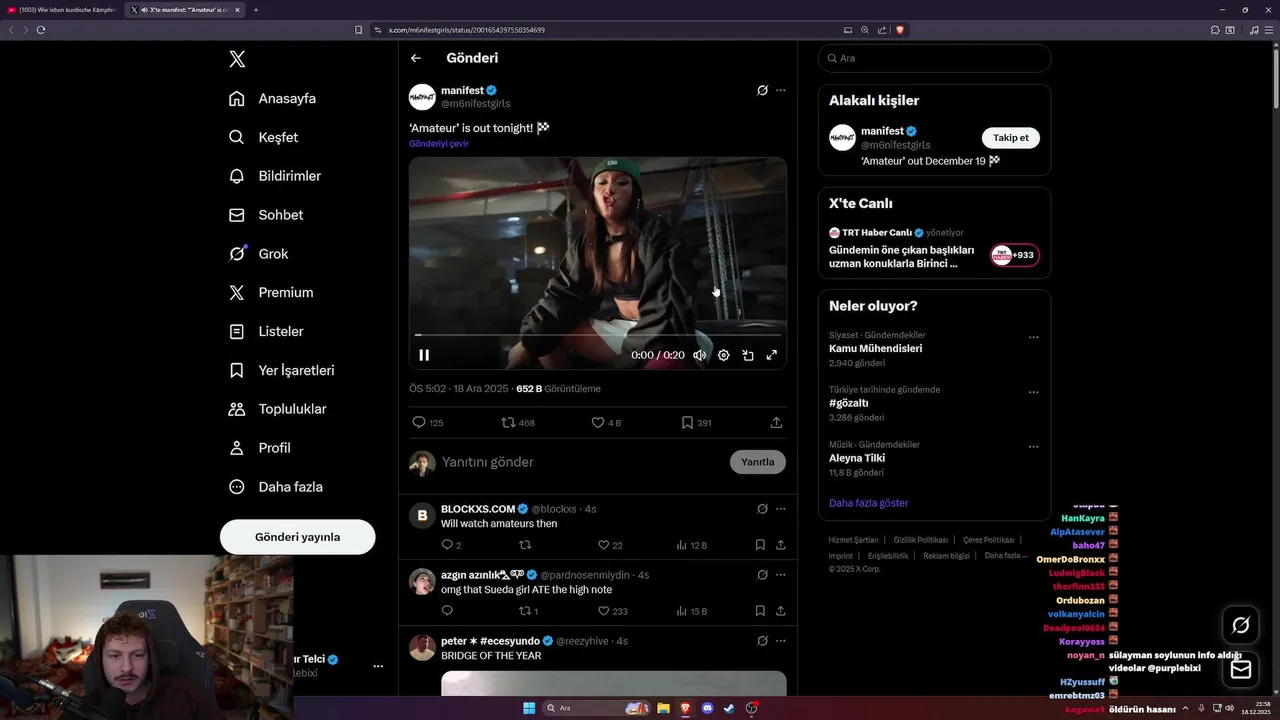Expand the Daha fazla menu

276,487
